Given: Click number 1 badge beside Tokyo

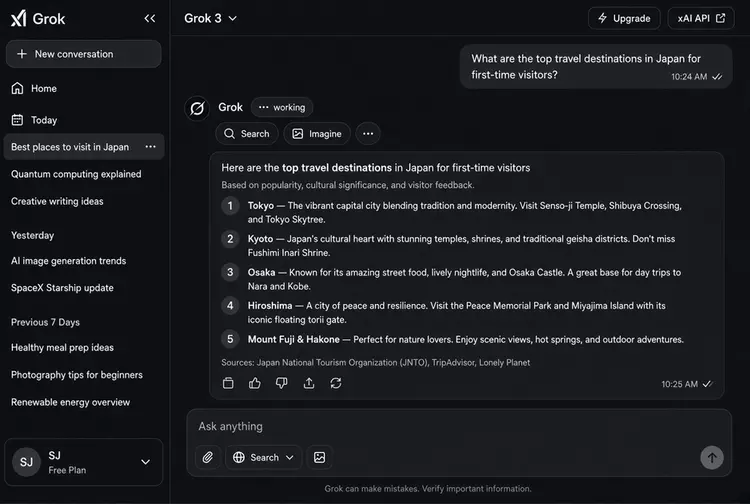Looking at the screenshot, I should click(x=230, y=206).
